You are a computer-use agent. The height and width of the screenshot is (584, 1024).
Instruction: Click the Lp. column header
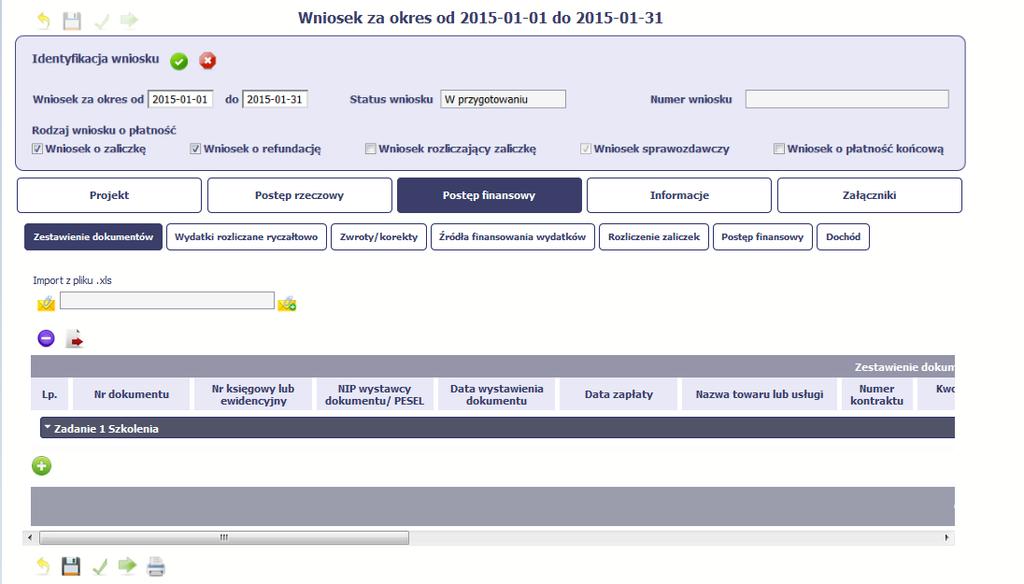pos(50,394)
